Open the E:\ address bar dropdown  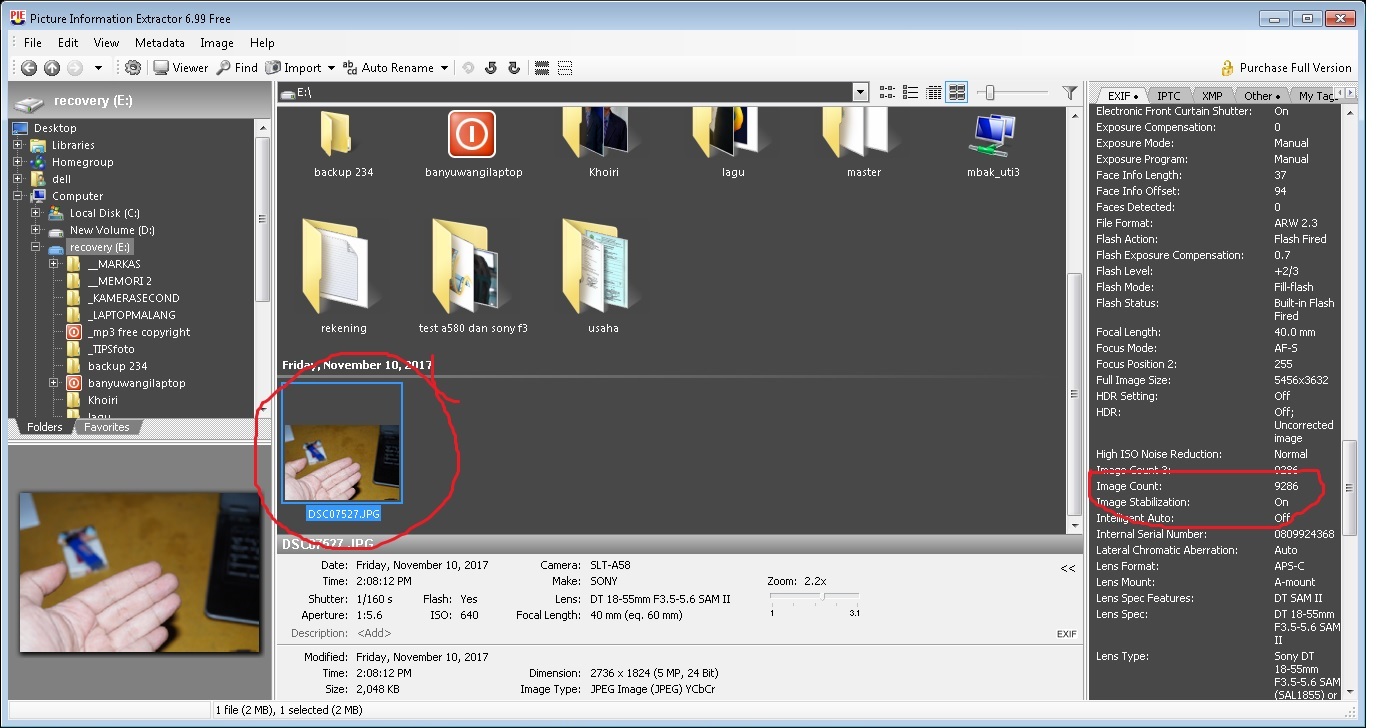[x=860, y=92]
